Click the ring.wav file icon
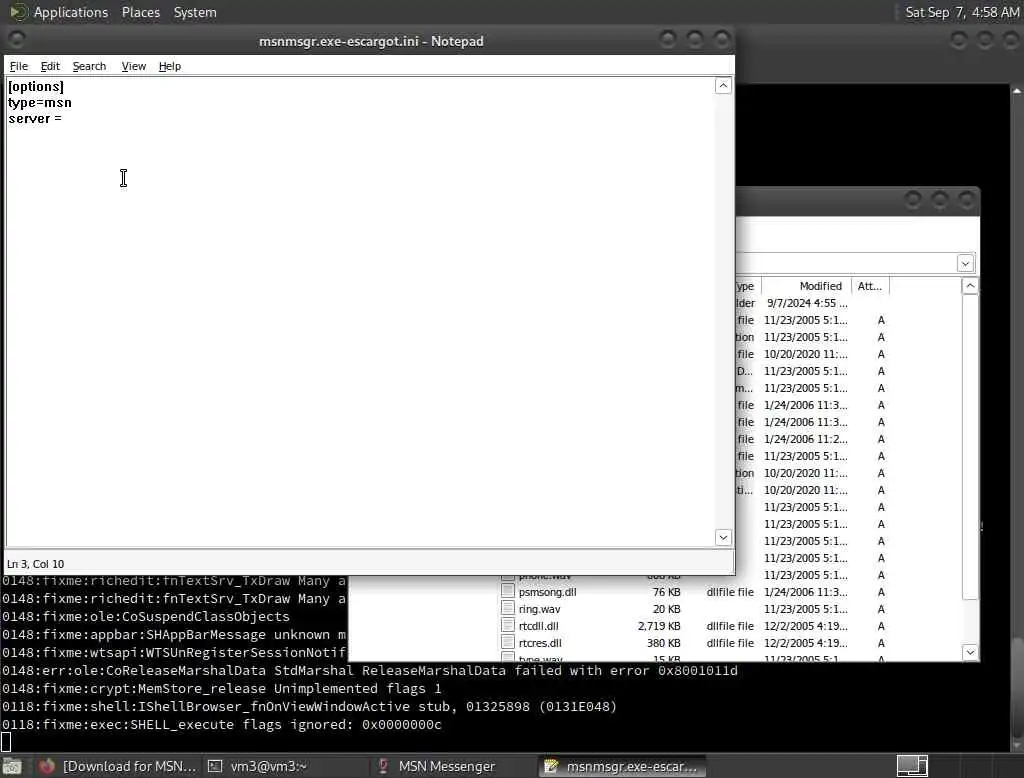 click(x=508, y=608)
